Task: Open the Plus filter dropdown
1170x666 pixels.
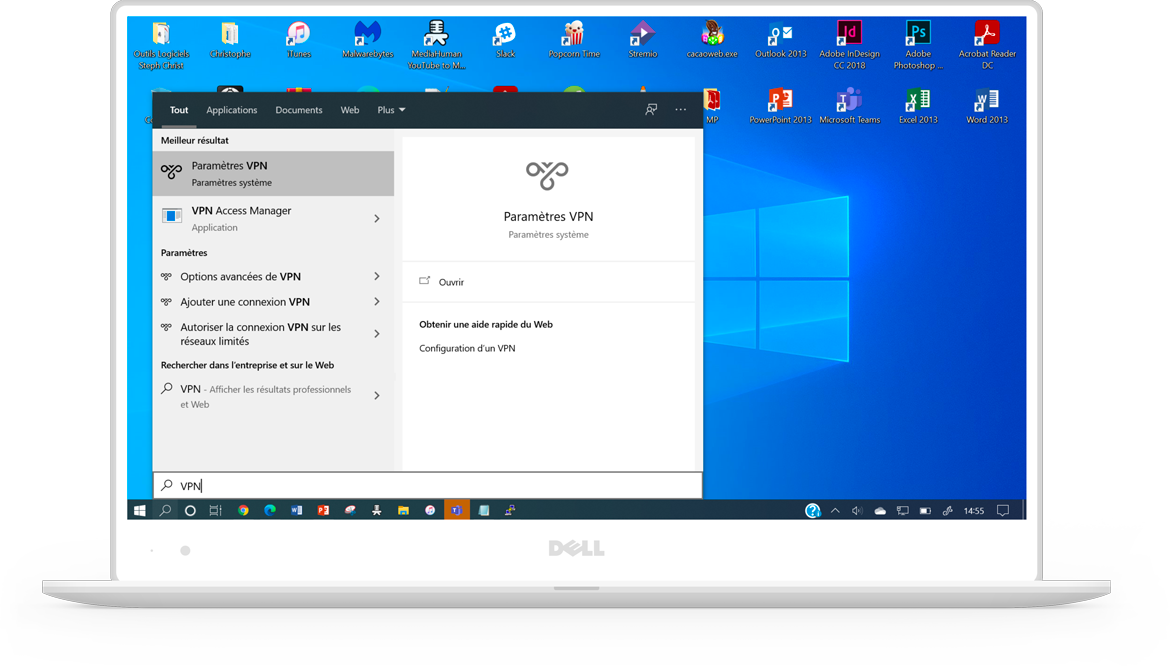Action: pos(391,110)
